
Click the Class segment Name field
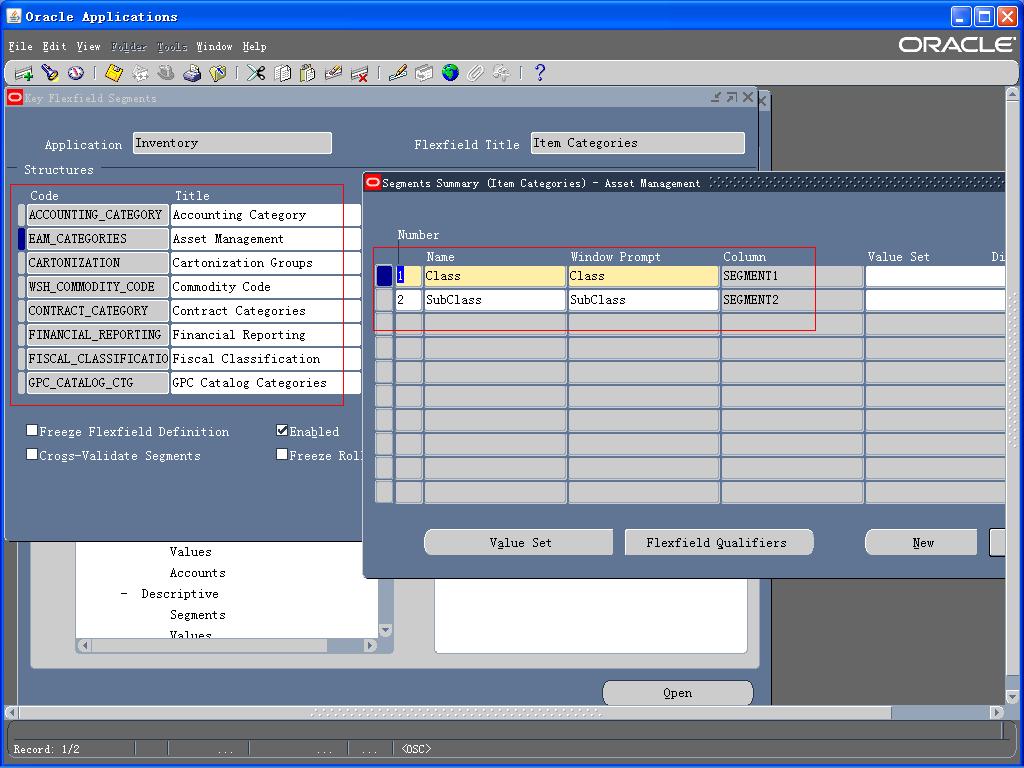(x=495, y=276)
